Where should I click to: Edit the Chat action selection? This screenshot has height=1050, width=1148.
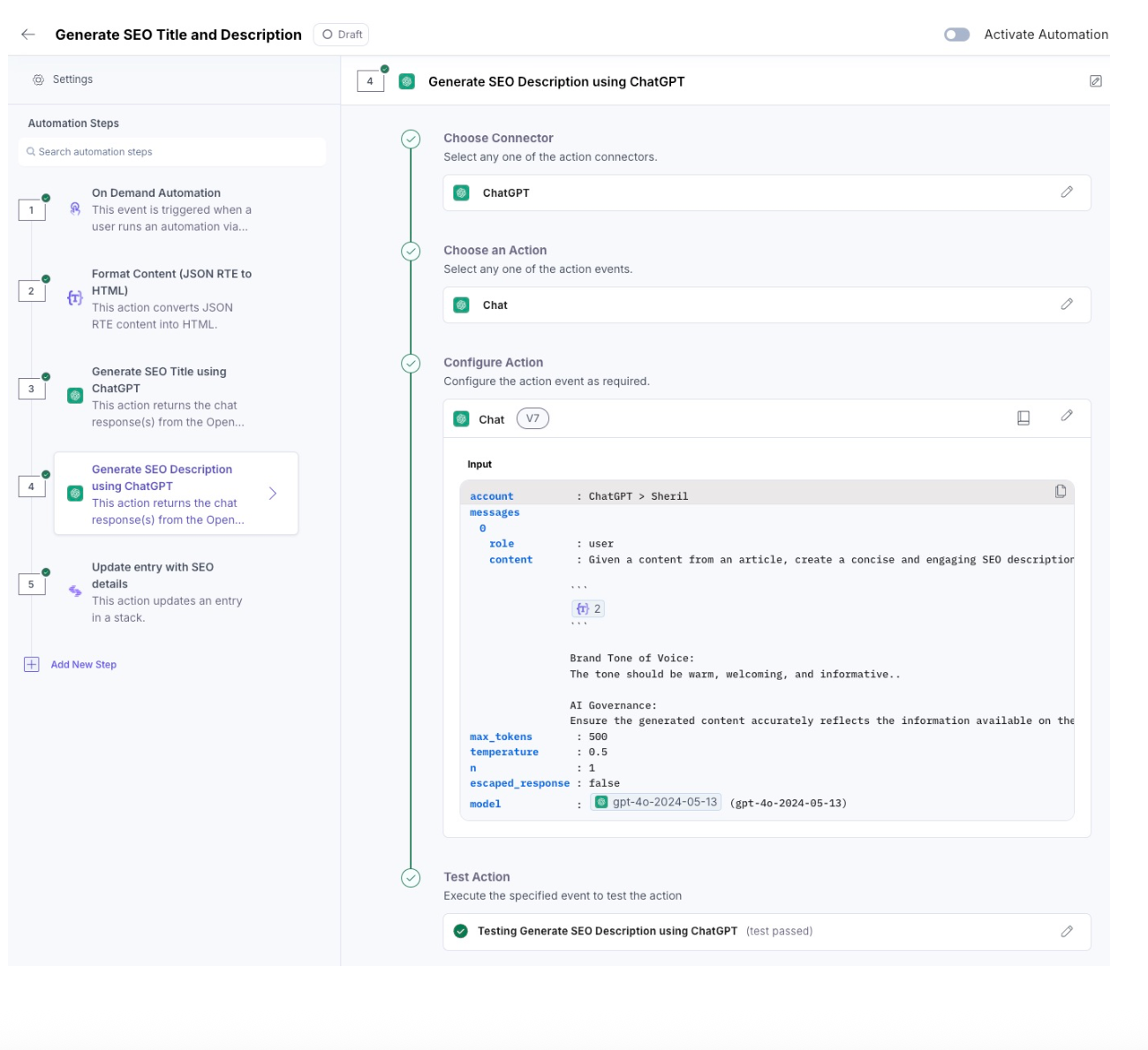coord(1067,305)
